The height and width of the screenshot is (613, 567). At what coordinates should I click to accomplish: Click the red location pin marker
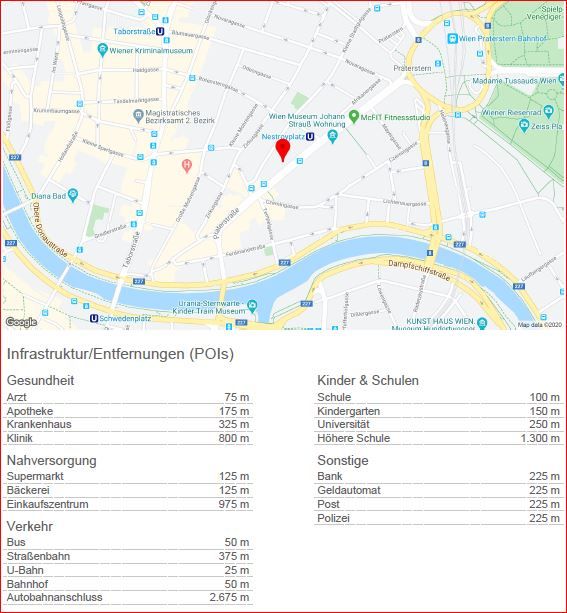pos(283,150)
